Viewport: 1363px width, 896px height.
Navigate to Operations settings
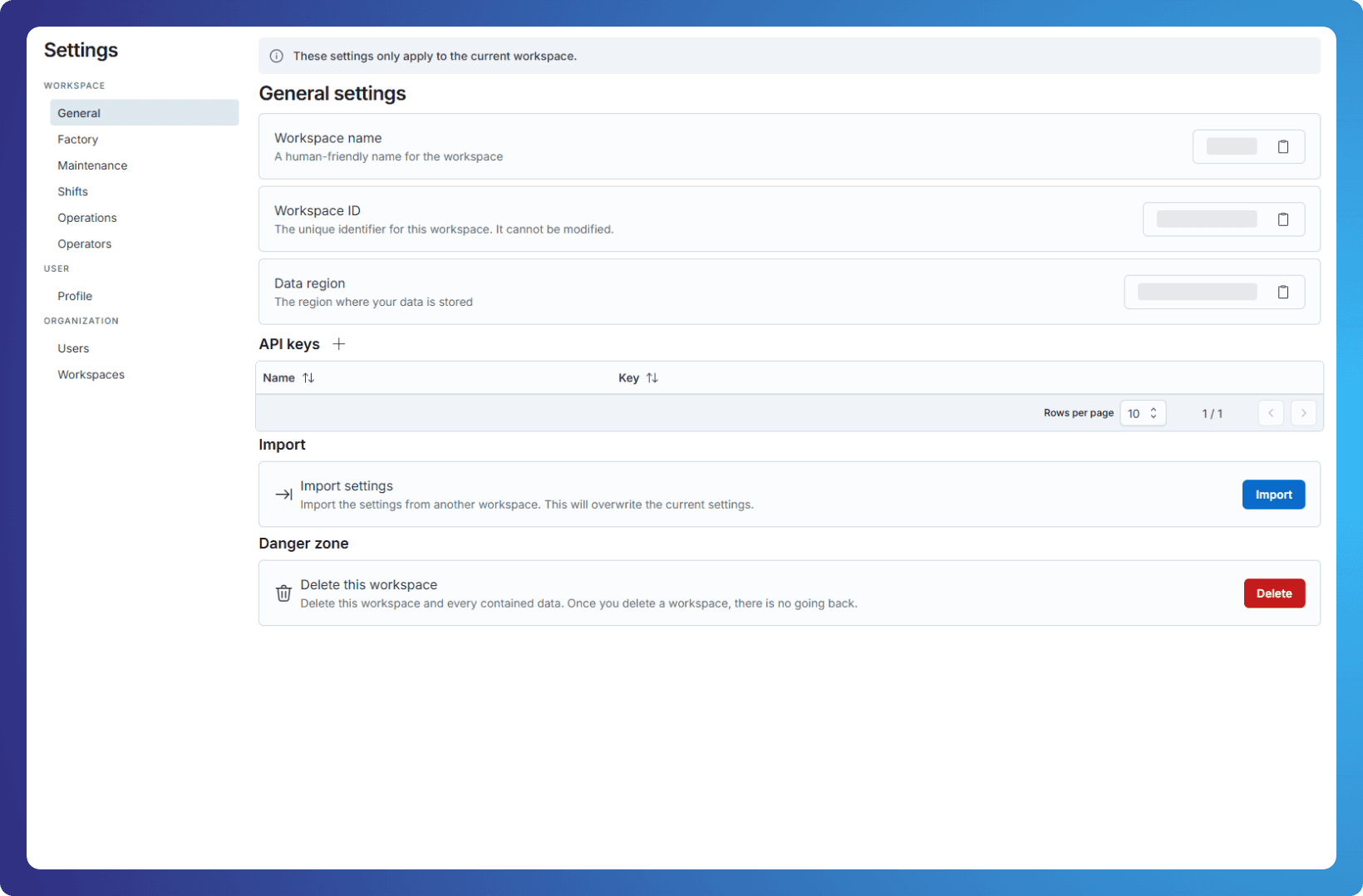(x=87, y=218)
